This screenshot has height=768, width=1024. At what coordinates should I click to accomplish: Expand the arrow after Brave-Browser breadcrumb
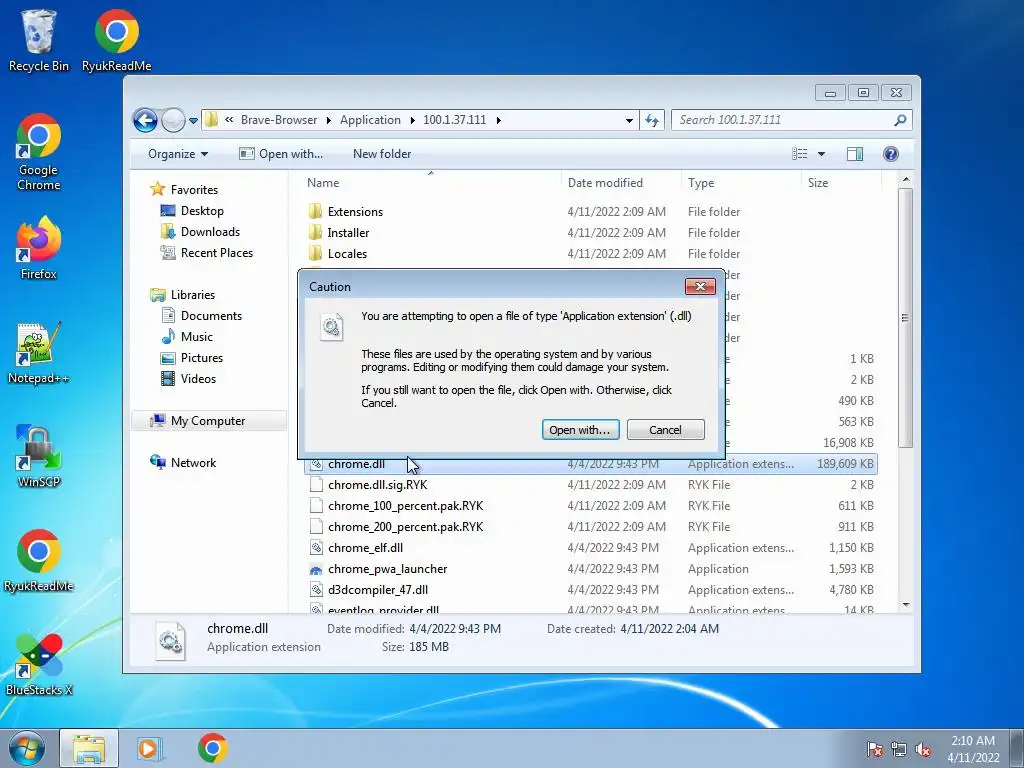[328, 120]
